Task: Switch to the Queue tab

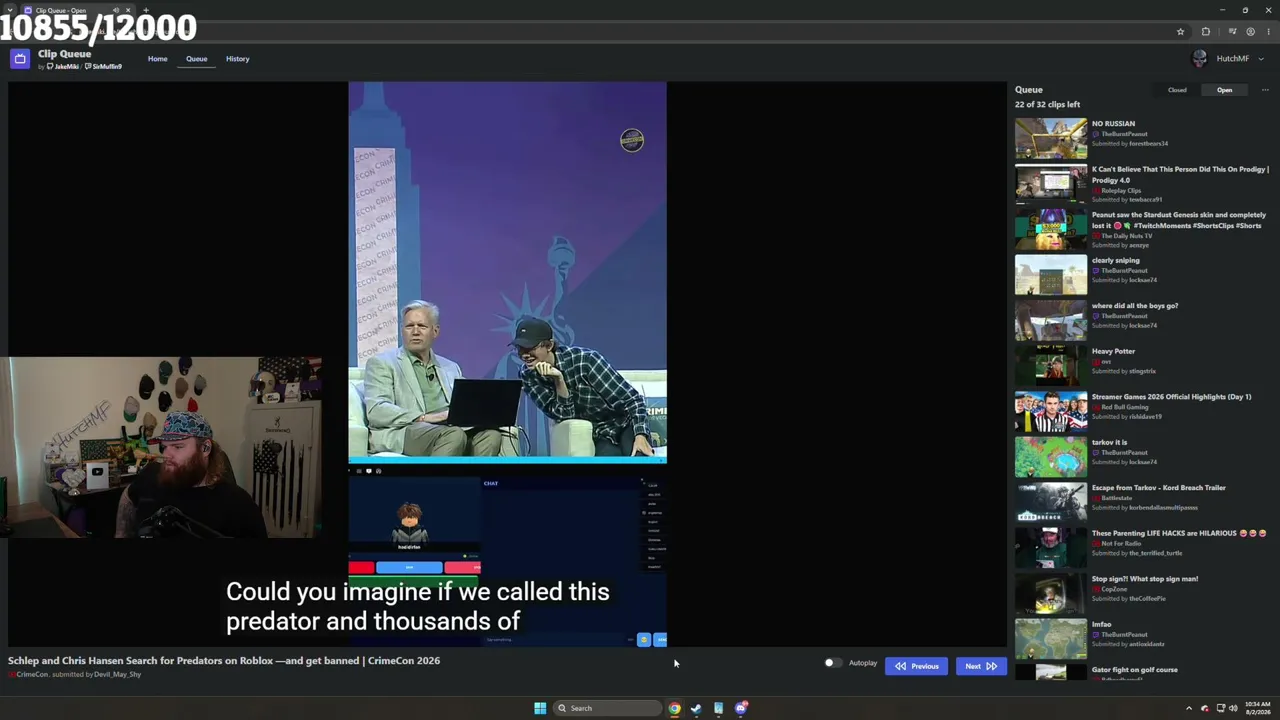Action: pos(196,59)
